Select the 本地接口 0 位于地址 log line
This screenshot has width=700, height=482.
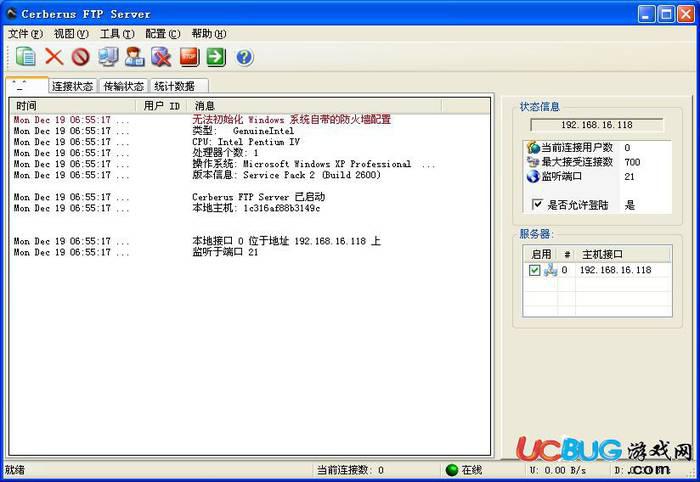coord(286,241)
